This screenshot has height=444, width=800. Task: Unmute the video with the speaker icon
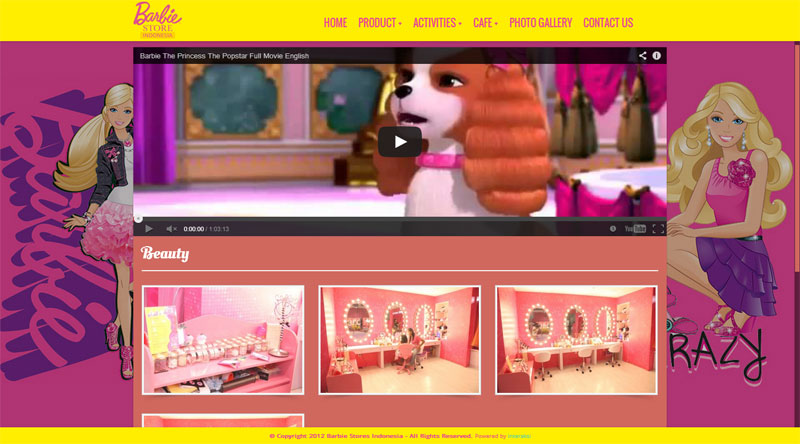171,229
